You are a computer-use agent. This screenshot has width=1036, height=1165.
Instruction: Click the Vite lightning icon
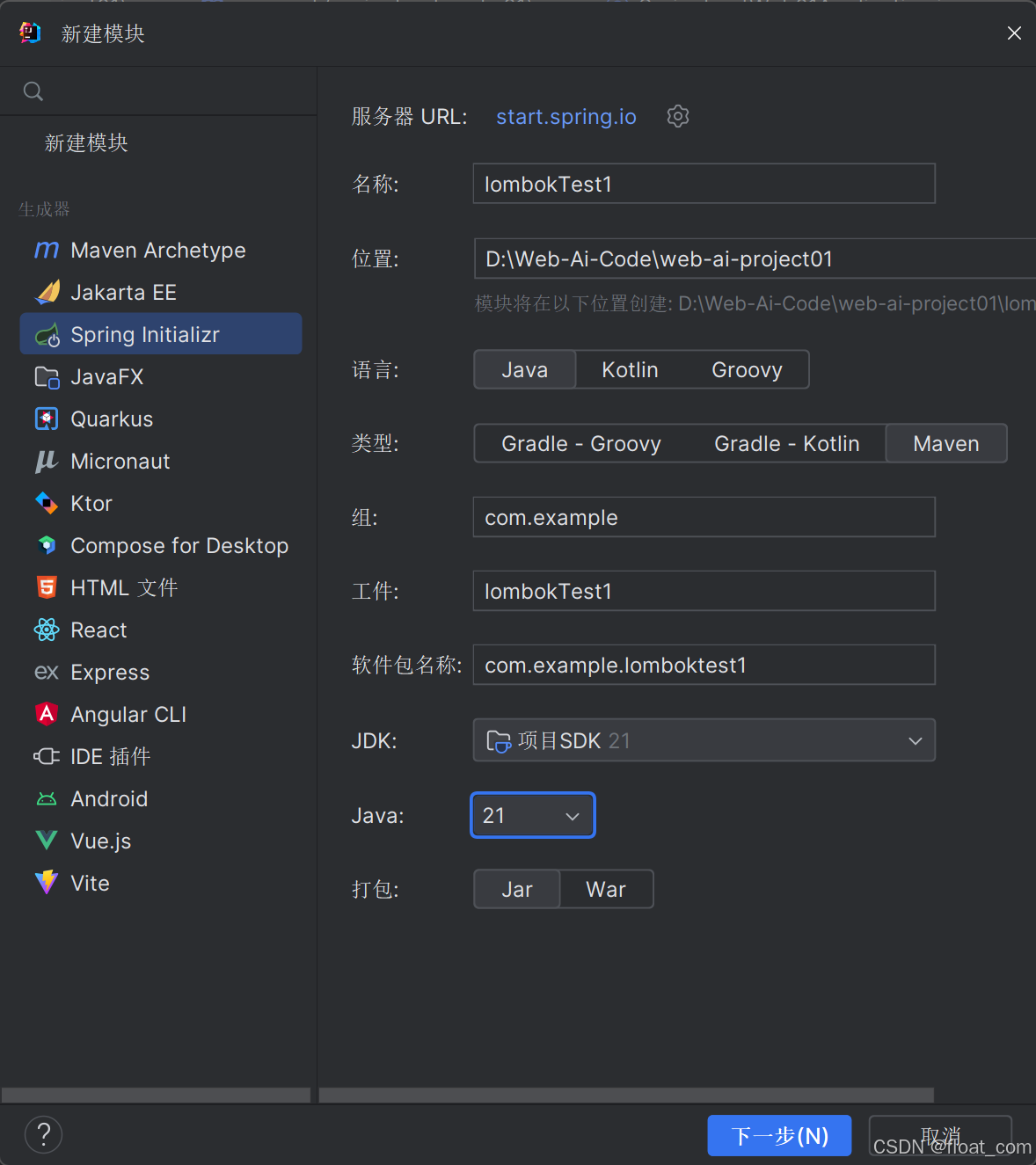pos(47,883)
